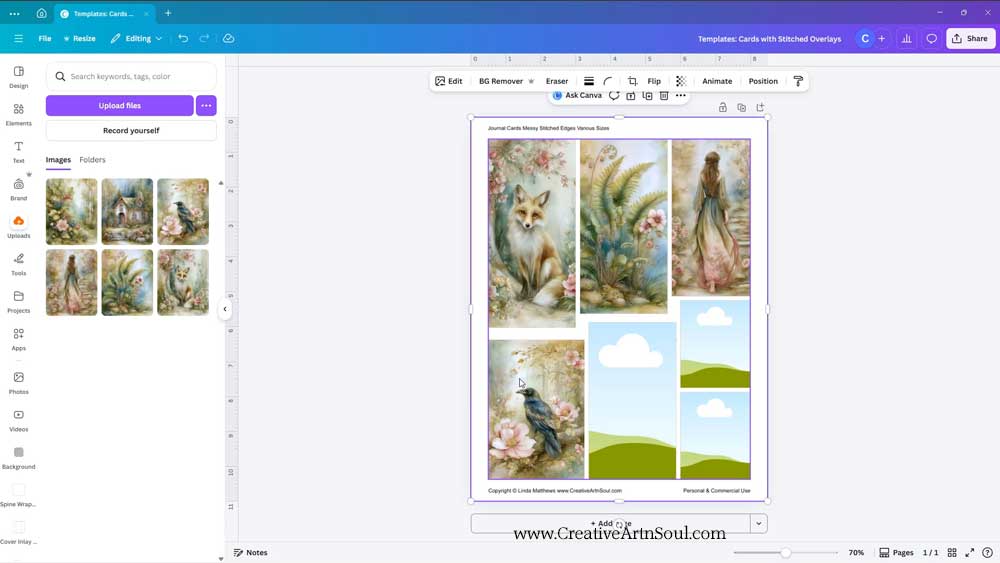Open comments speech bubble icon
Screen dimensions: 1000x563
[x=932, y=39]
